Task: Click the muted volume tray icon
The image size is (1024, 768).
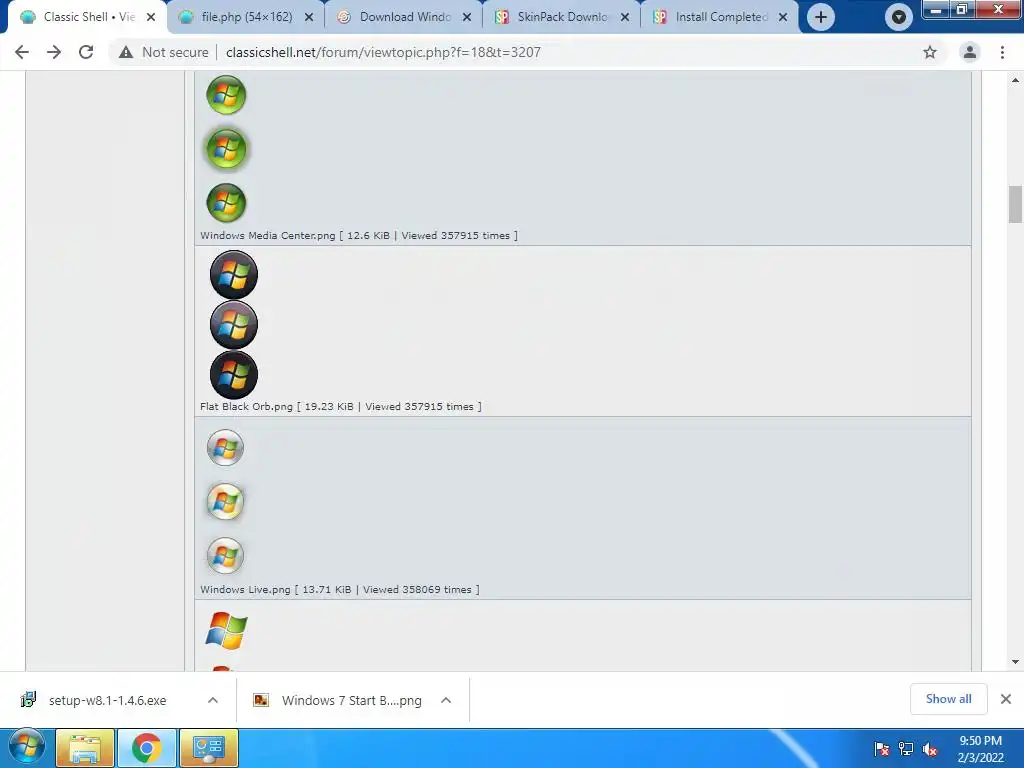Action: pos(930,749)
